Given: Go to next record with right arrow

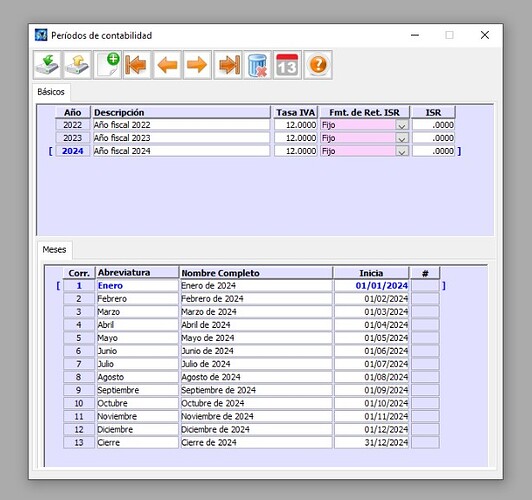Looking at the screenshot, I should pyautogui.click(x=197, y=65).
